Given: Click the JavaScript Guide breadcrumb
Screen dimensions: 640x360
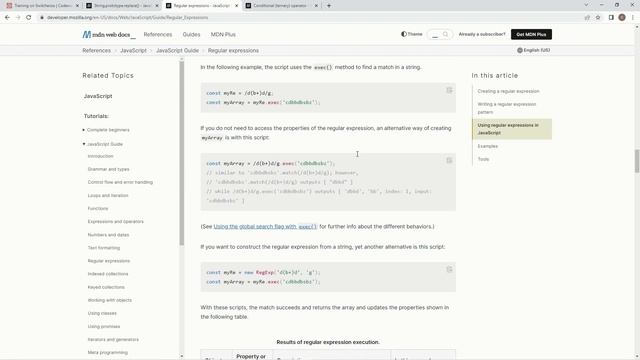Looking at the screenshot, I should coord(177,51).
